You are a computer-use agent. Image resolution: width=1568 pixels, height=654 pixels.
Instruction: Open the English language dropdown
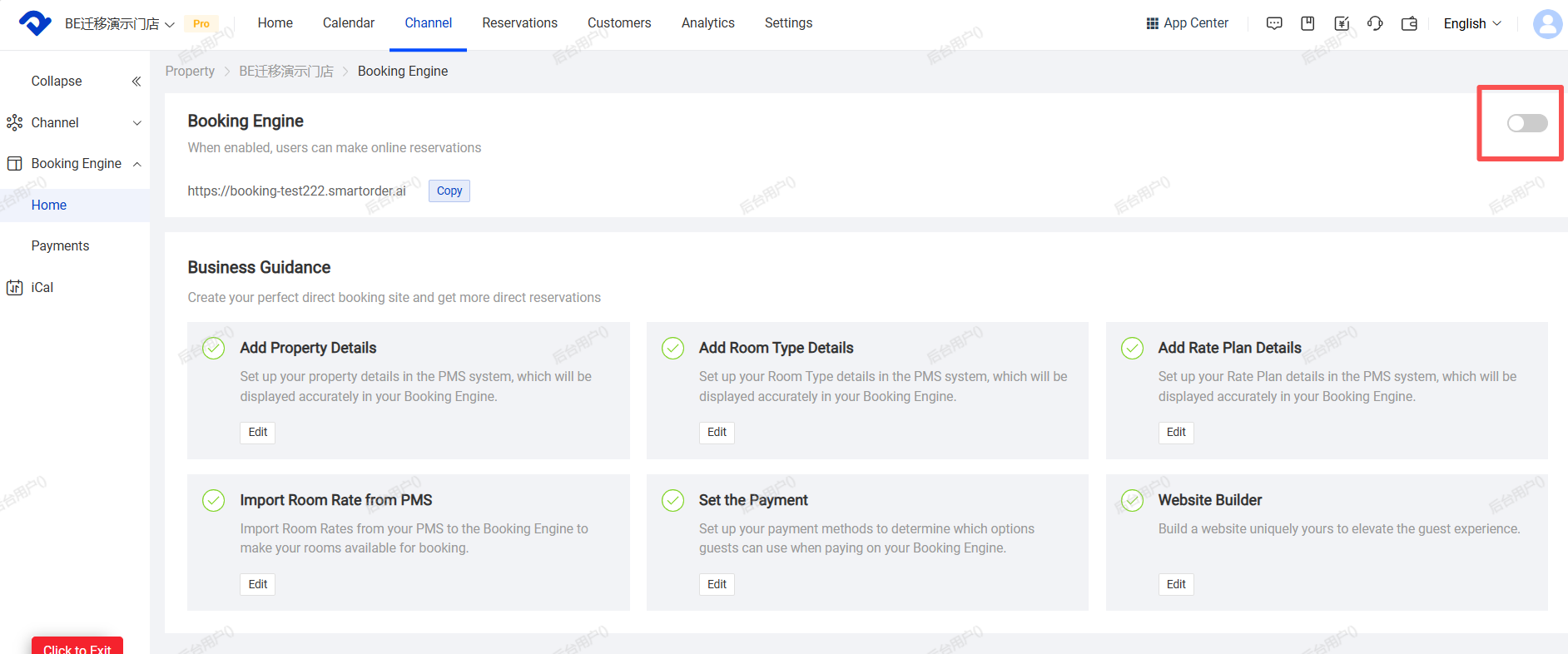coord(1471,23)
